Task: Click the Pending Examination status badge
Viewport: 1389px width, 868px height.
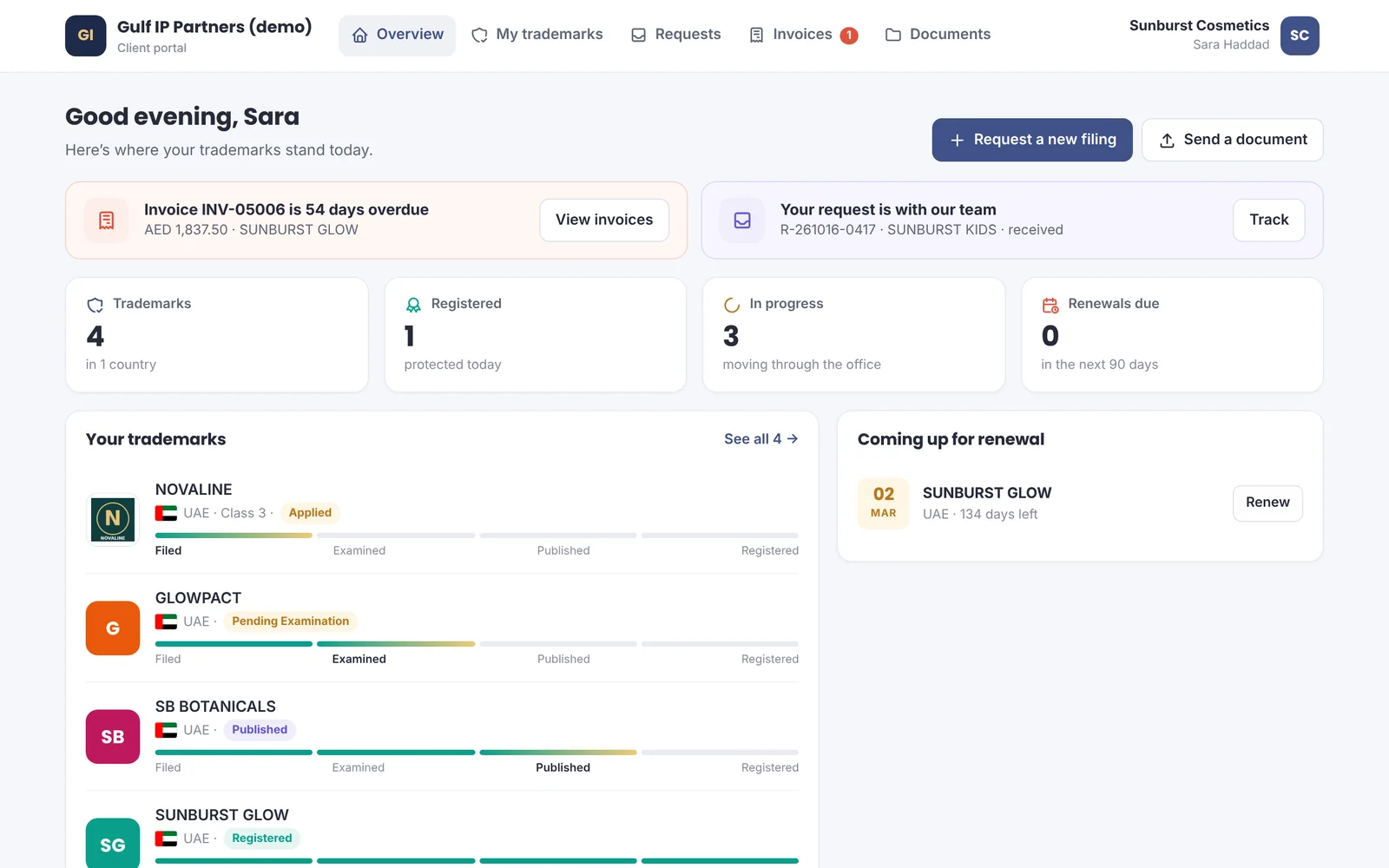Action: click(x=290, y=621)
